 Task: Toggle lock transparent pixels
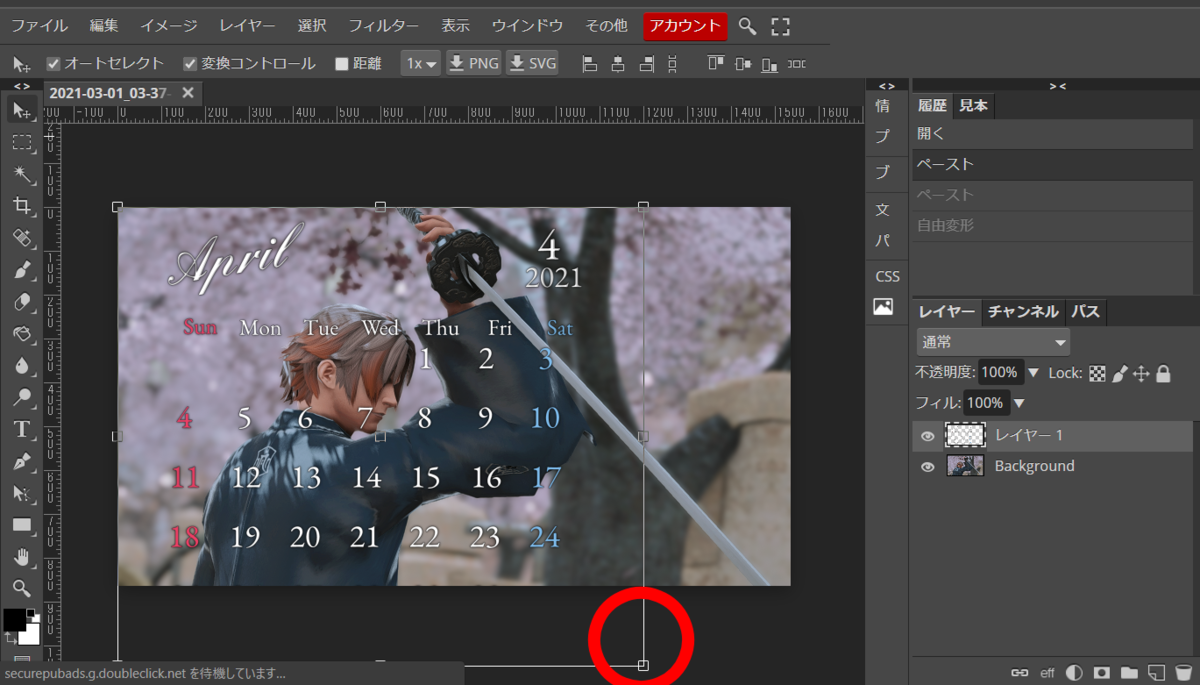(1098, 373)
